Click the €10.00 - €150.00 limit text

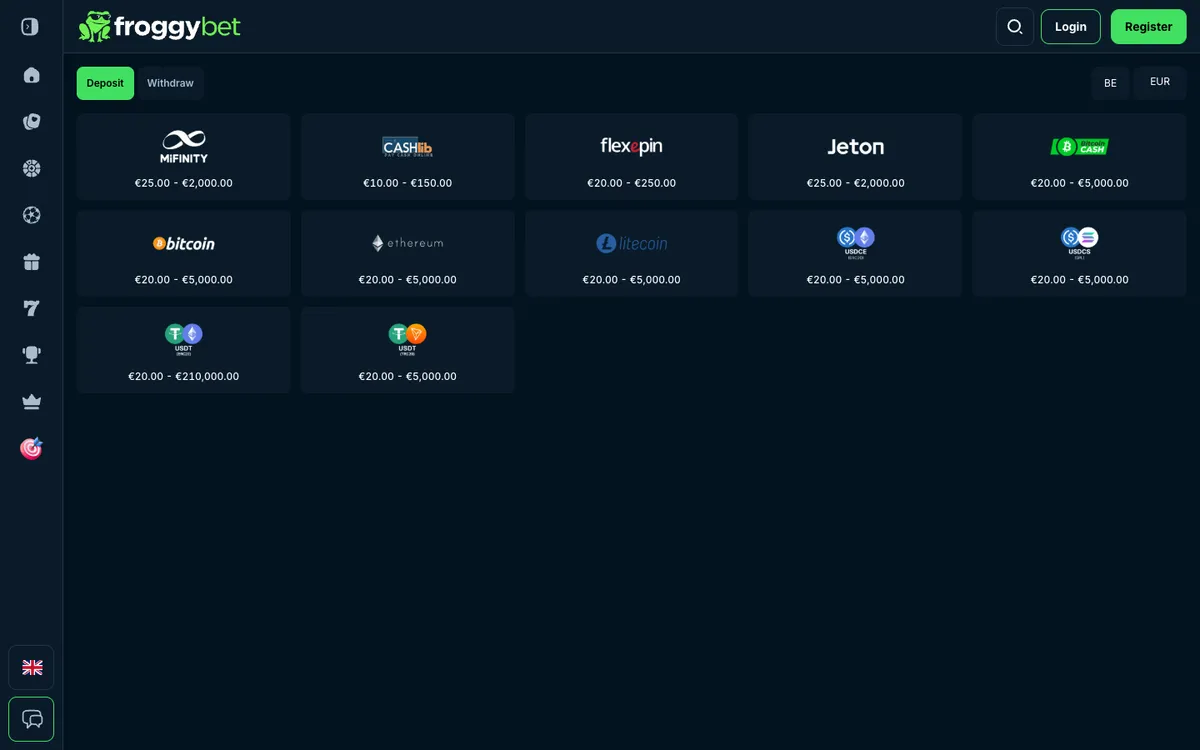[408, 183]
